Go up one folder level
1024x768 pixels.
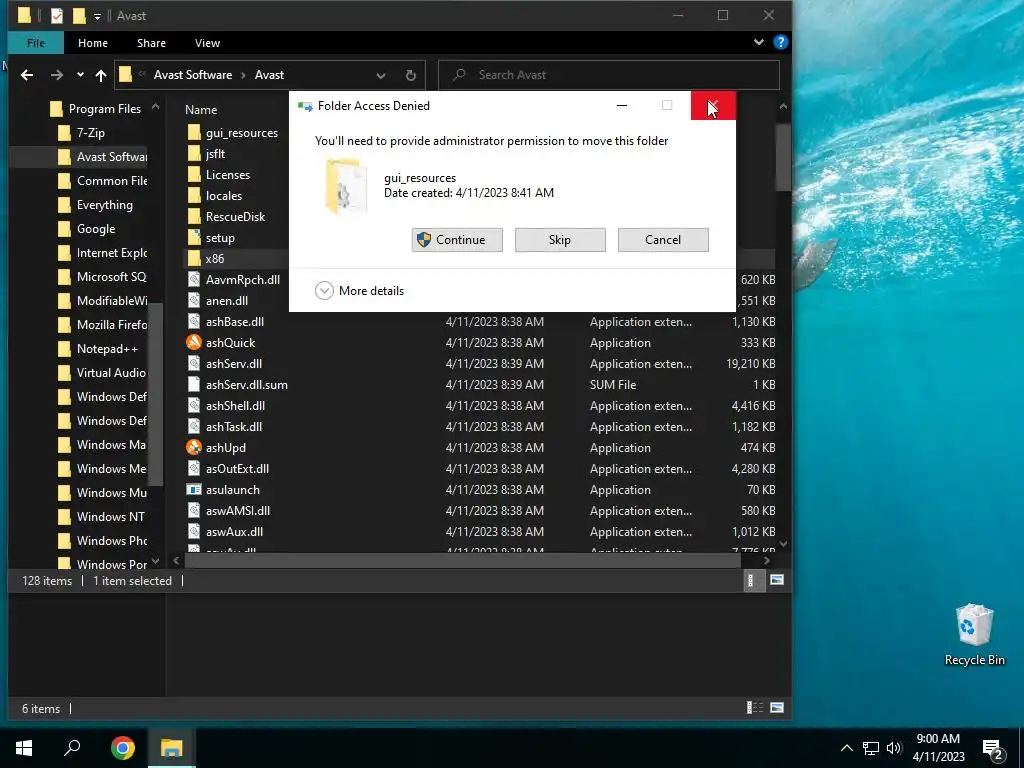coord(101,75)
